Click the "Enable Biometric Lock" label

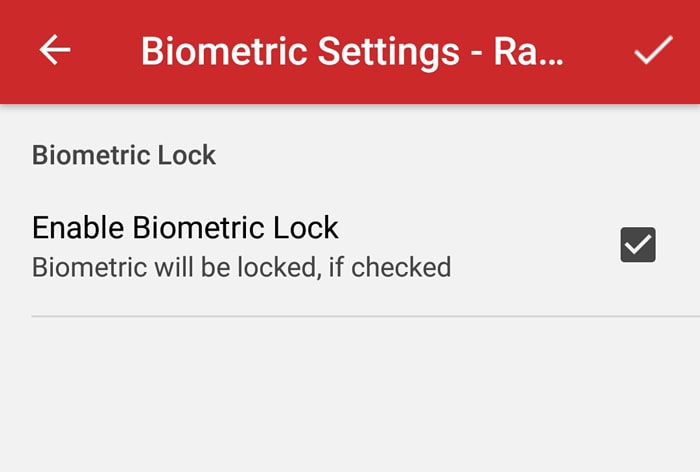coord(186,228)
